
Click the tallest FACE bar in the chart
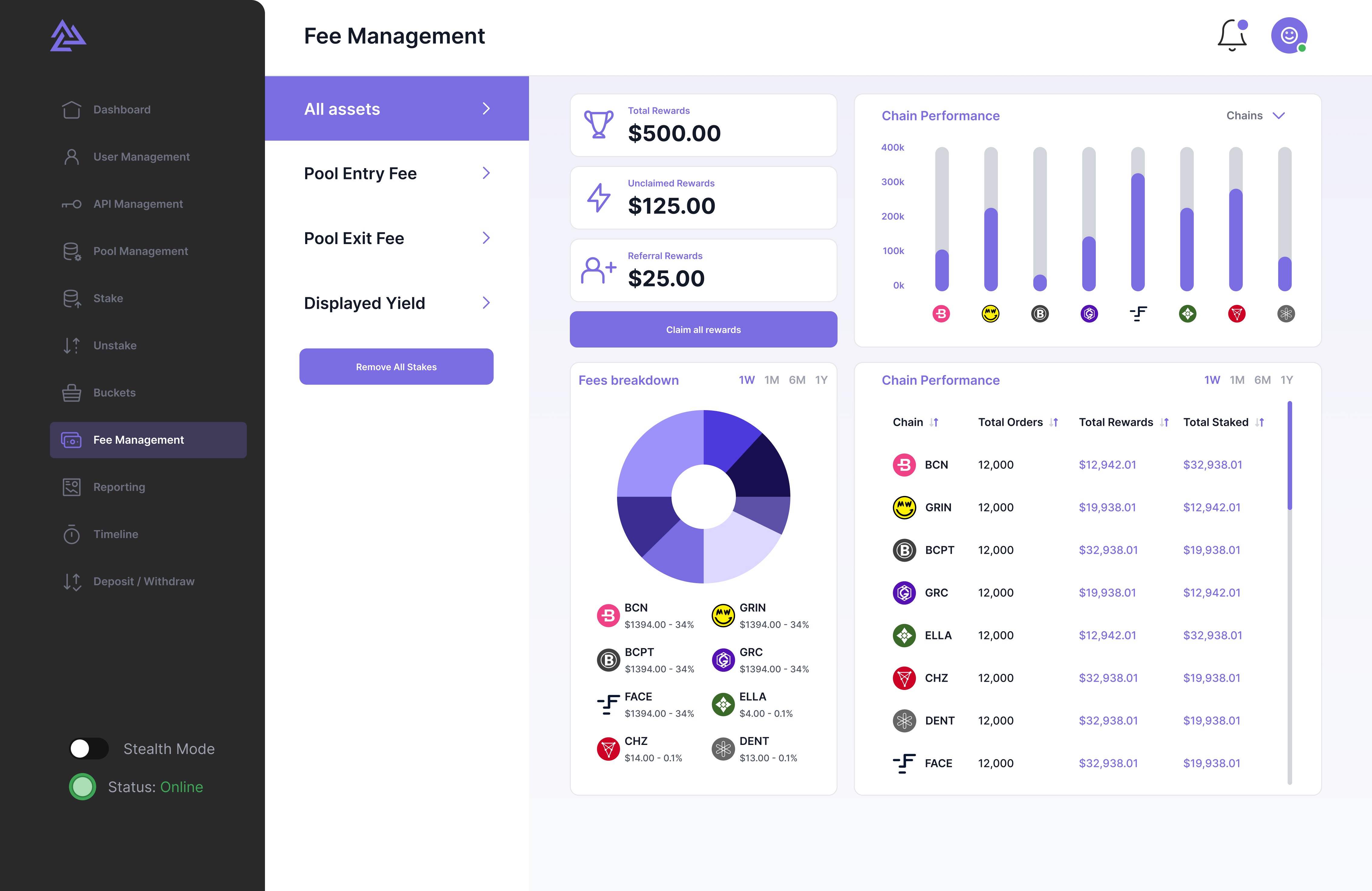coord(1137,232)
